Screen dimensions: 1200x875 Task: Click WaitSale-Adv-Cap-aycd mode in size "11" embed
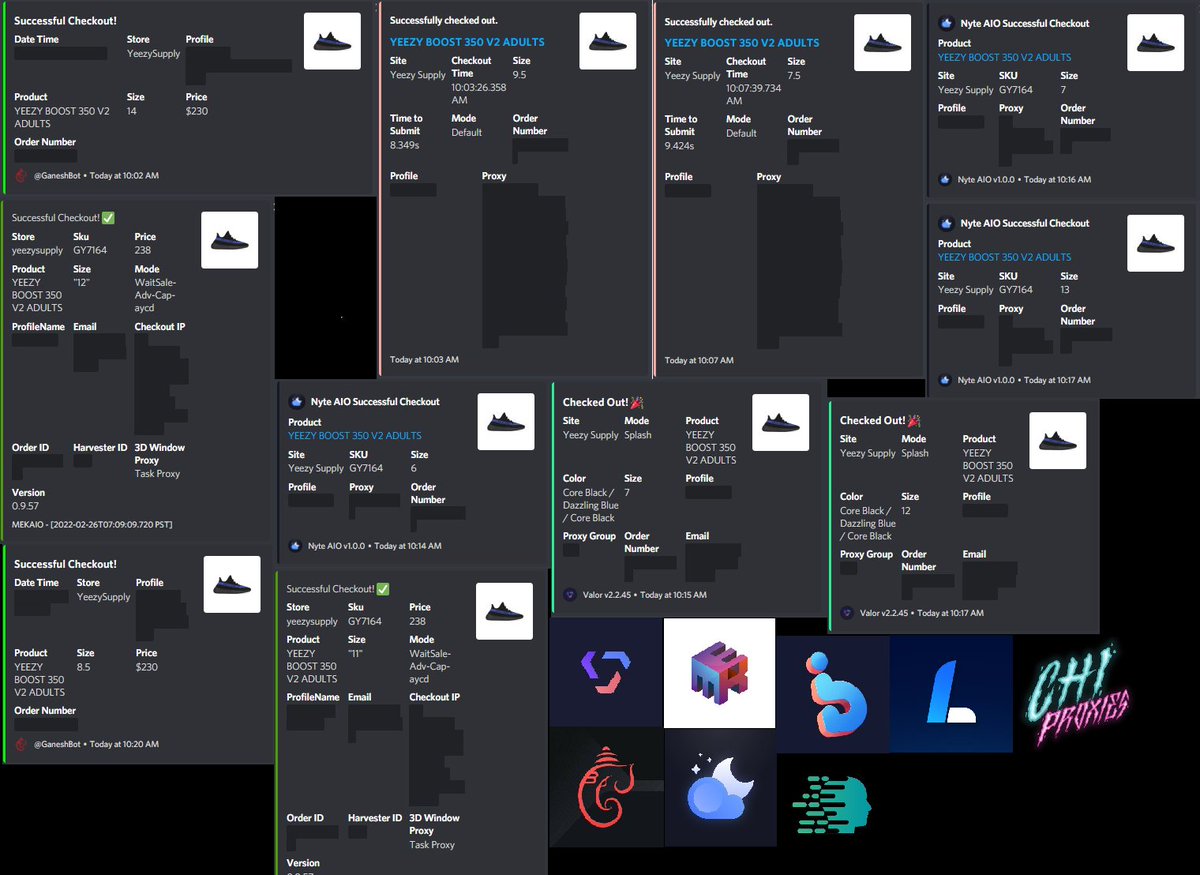point(432,665)
